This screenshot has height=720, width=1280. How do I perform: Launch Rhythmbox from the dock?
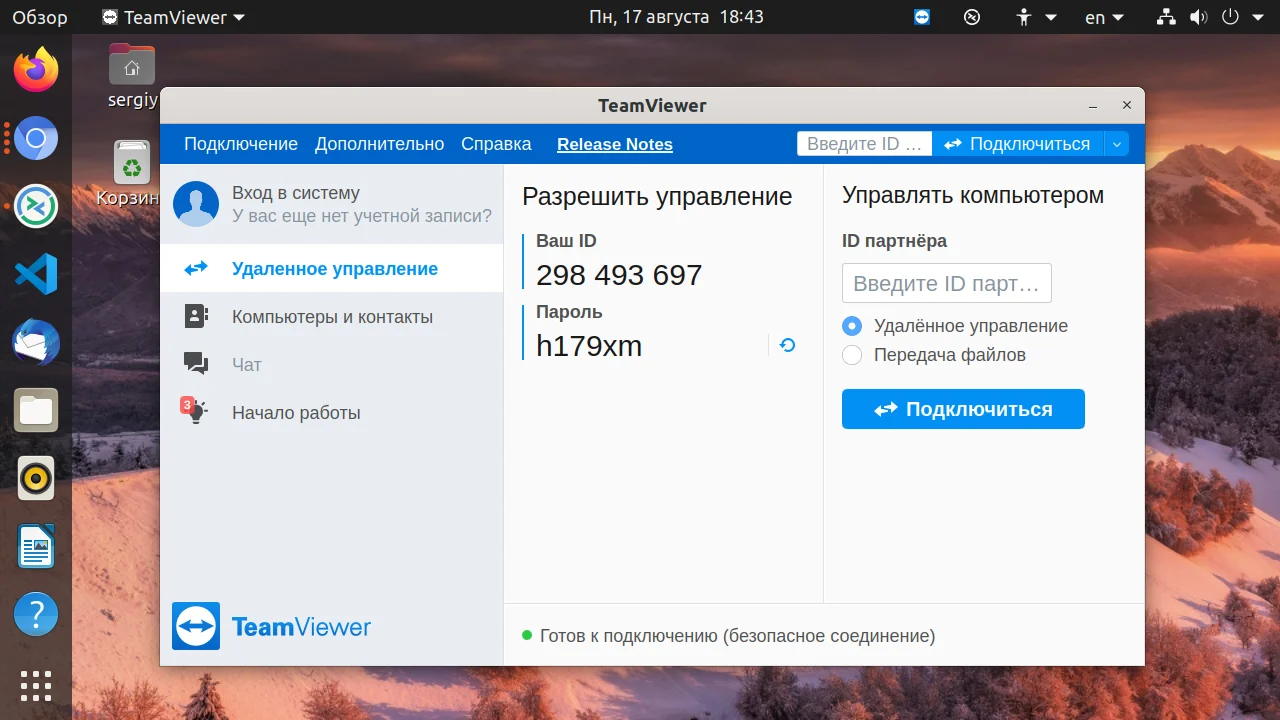point(36,478)
